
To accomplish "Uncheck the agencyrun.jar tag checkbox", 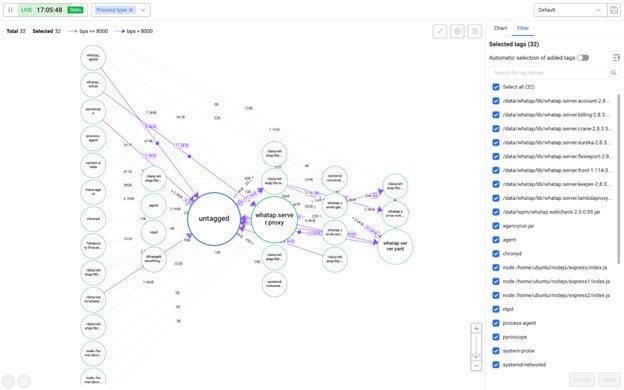I will click(496, 226).
